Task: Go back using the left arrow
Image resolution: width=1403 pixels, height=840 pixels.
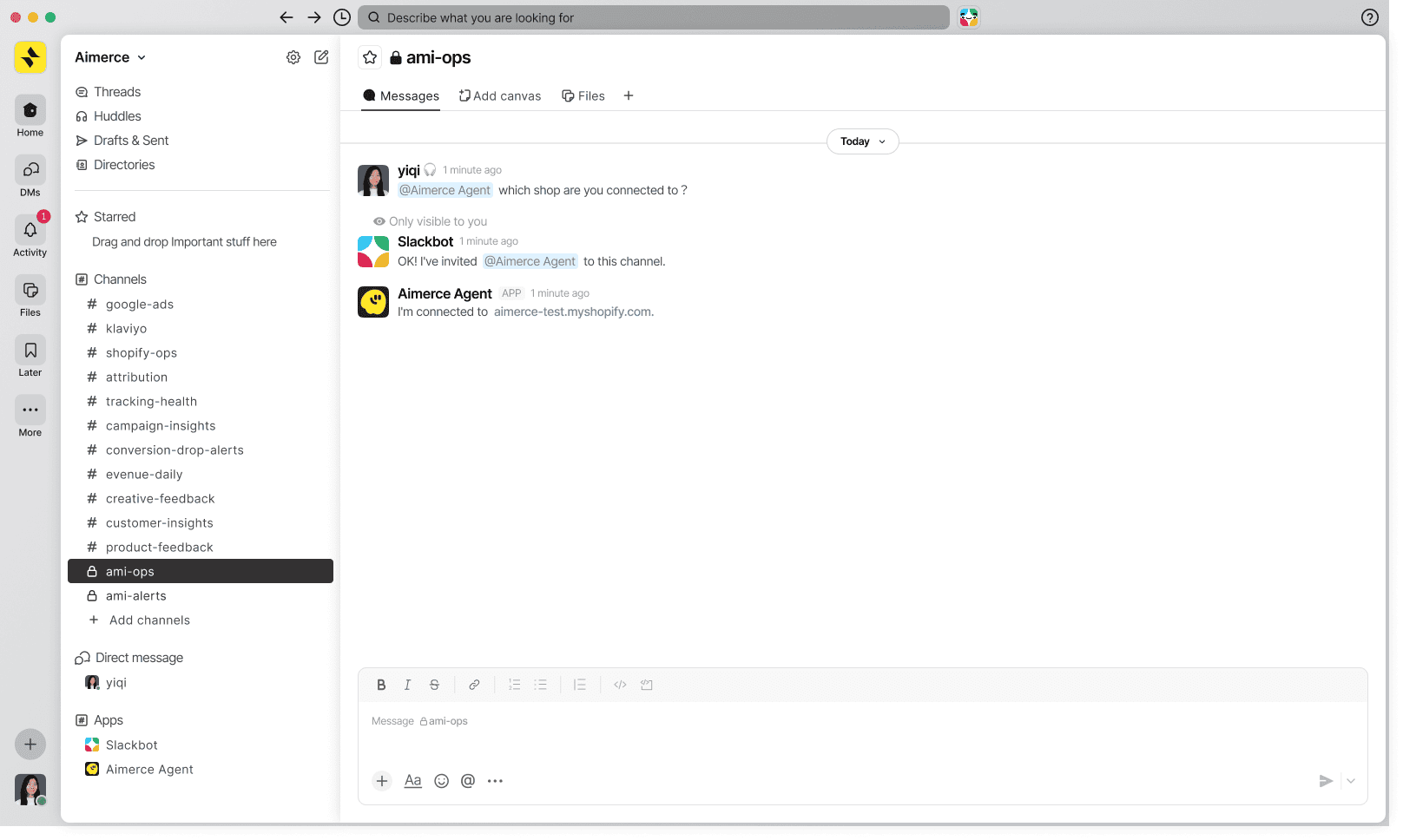Action: (x=287, y=17)
